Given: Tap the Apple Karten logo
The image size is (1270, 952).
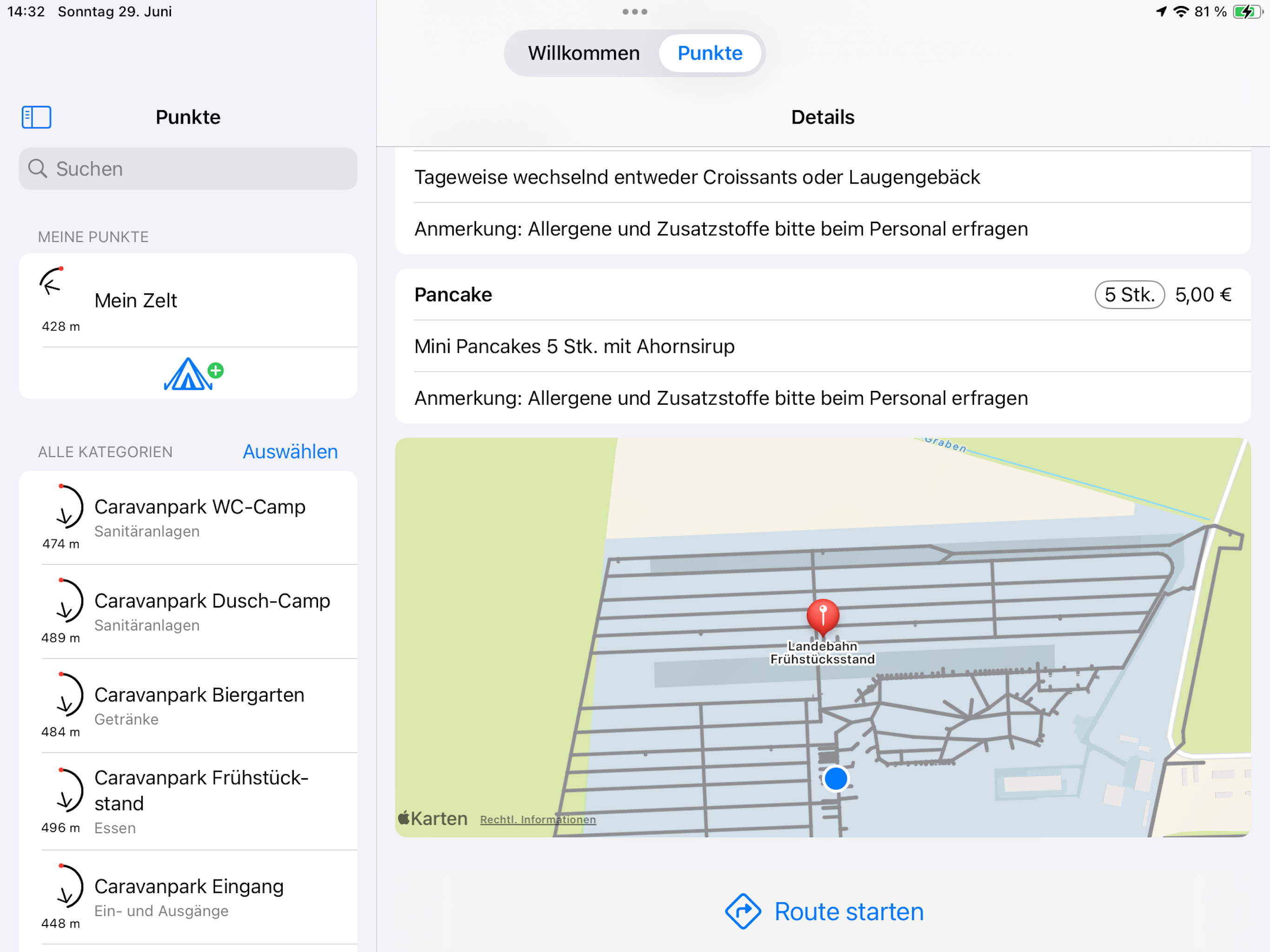Looking at the screenshot, I should [x=433, y=818].
